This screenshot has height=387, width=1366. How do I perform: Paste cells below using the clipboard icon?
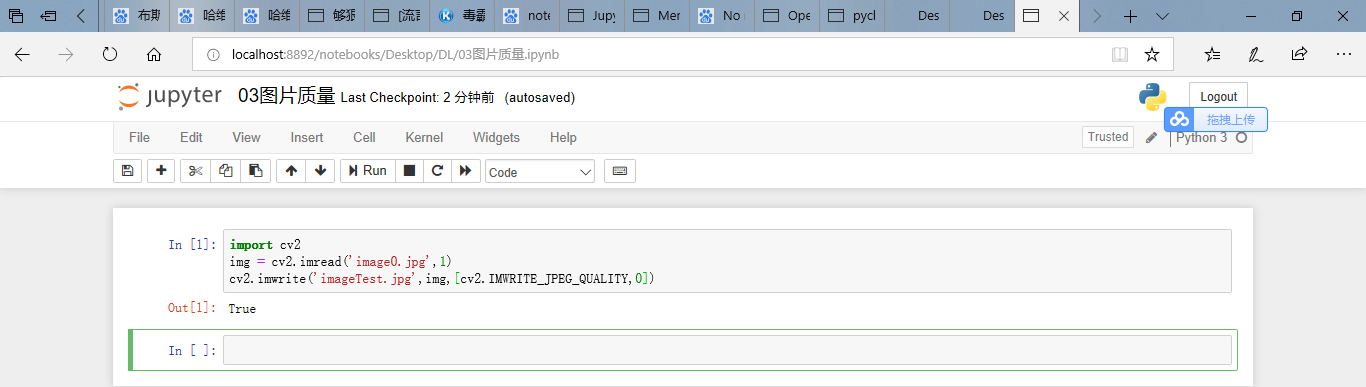[255, 171]
